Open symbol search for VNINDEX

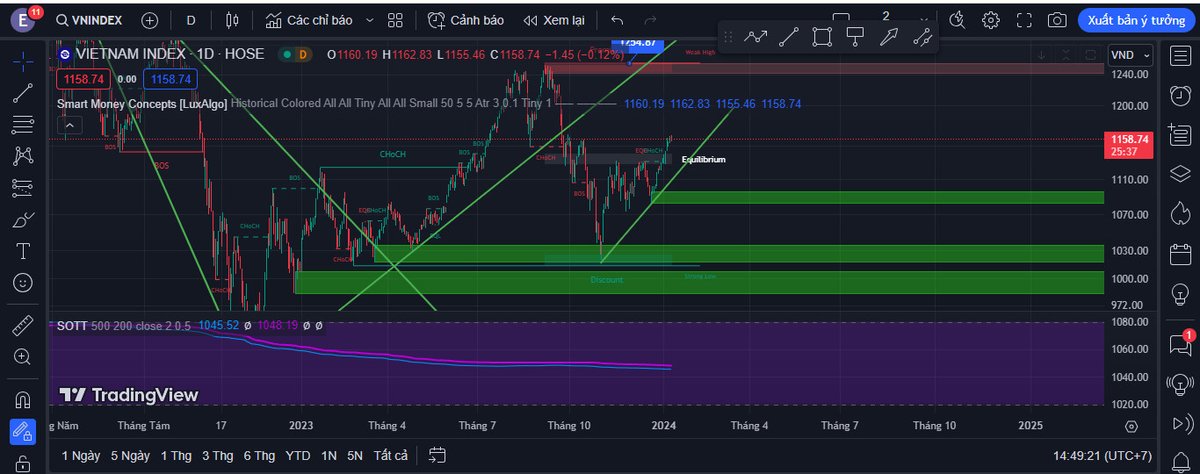91,20
